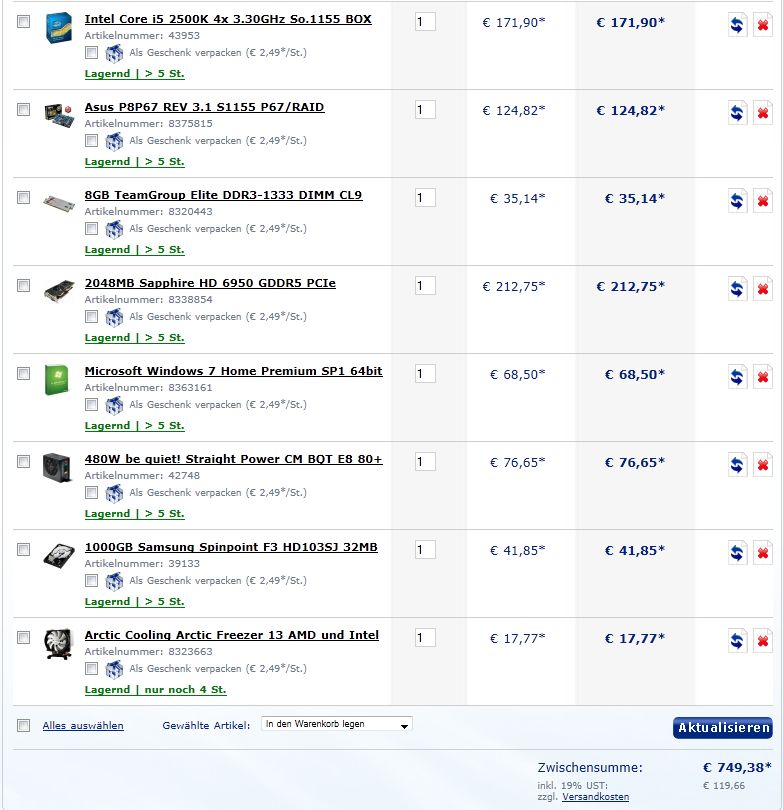This screenshot has width=783, height=810.
Task: Click the Arctic Freezer 13 product thumbnail
Action: (x=58, y=643)
